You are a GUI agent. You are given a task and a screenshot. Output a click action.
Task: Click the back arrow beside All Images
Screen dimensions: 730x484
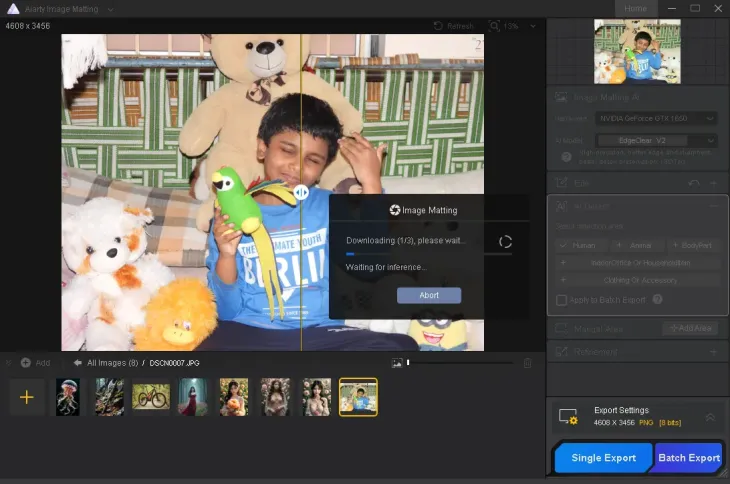(x=77, y=363)
